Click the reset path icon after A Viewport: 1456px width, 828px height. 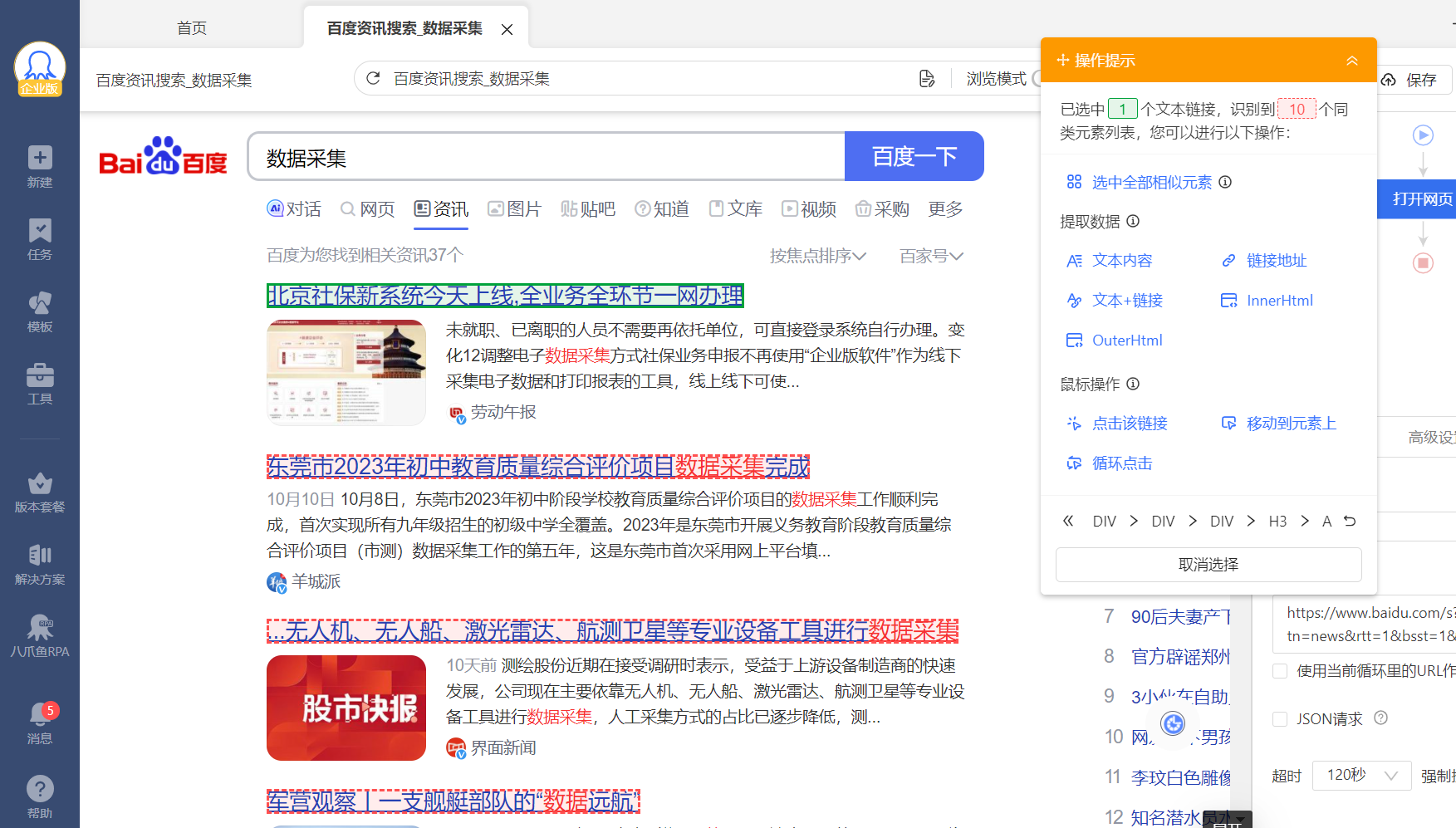[x=1350, y=521]
